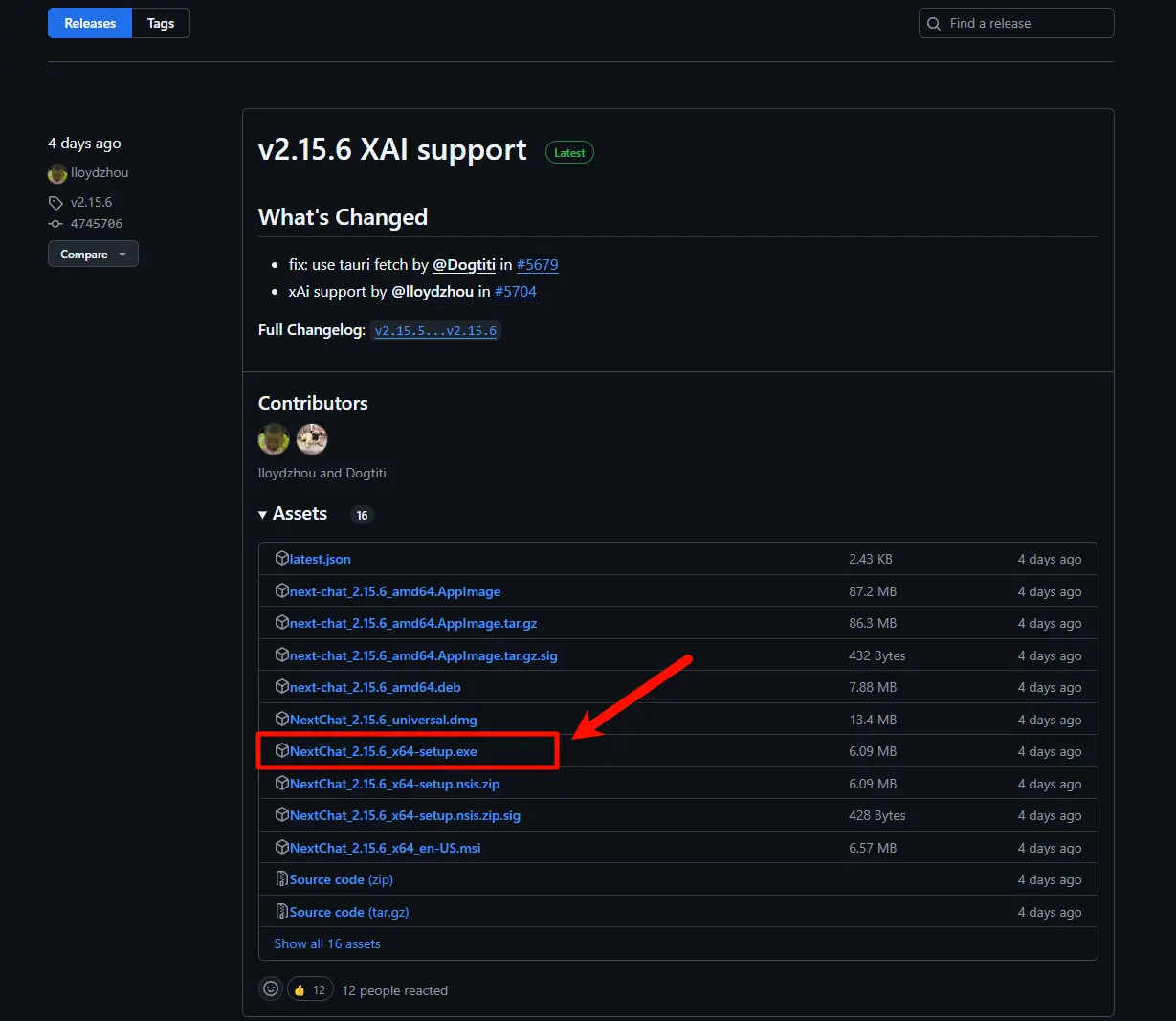
Task: Open the v2.15.6 tag link
Action: (x=91, y=203)
